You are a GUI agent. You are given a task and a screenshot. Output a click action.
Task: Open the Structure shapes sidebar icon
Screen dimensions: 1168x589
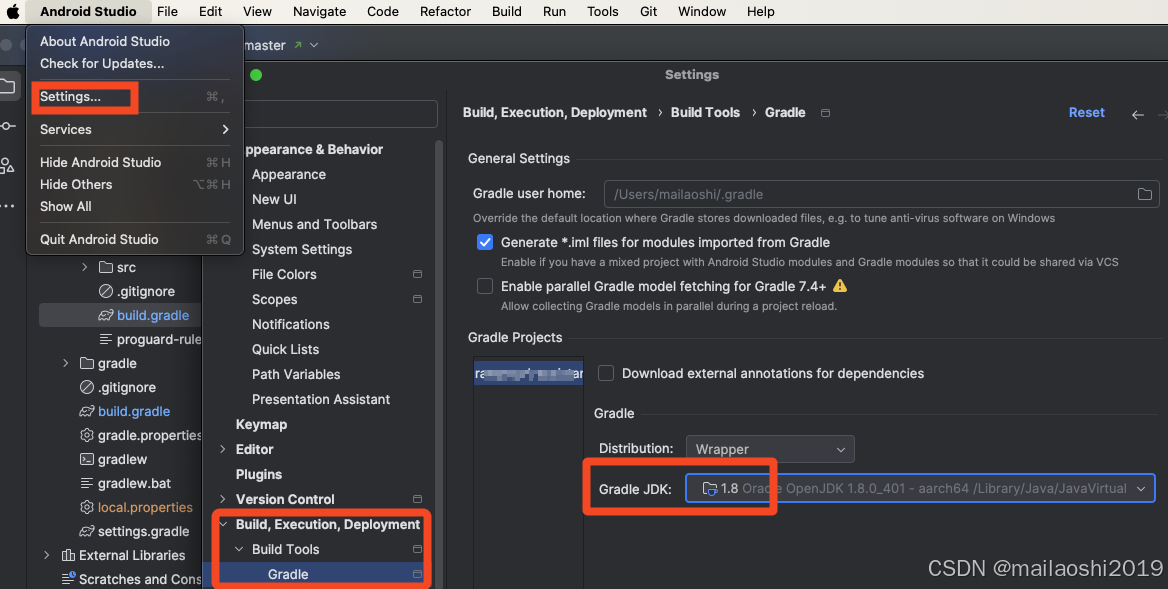[x=7, y=165]
